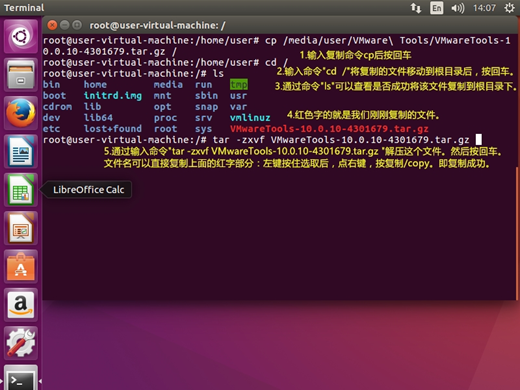The width and height of the screenshot is (520, 390).
Task: Open the Ubuntu Dash search launcher
Action: (21, 36)
